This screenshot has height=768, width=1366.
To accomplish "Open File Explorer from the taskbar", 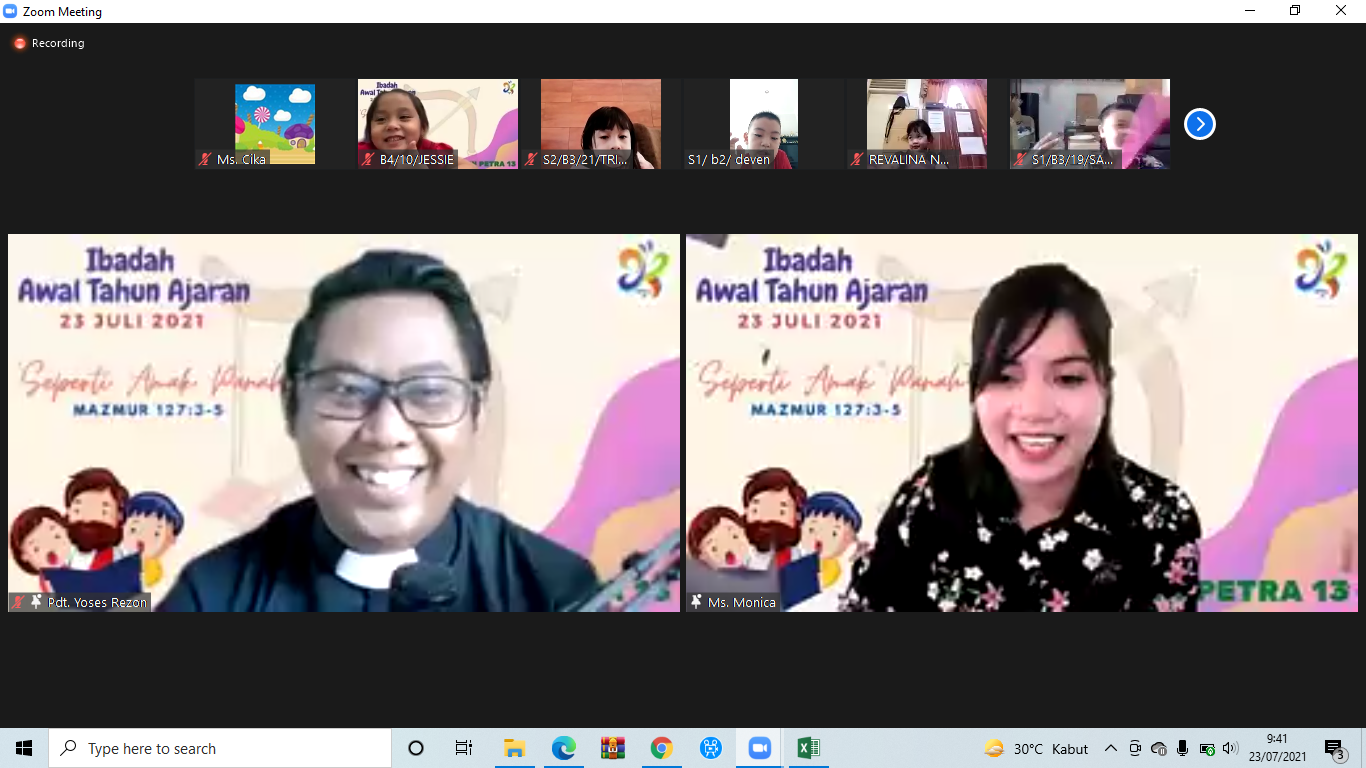I will 515,748.
